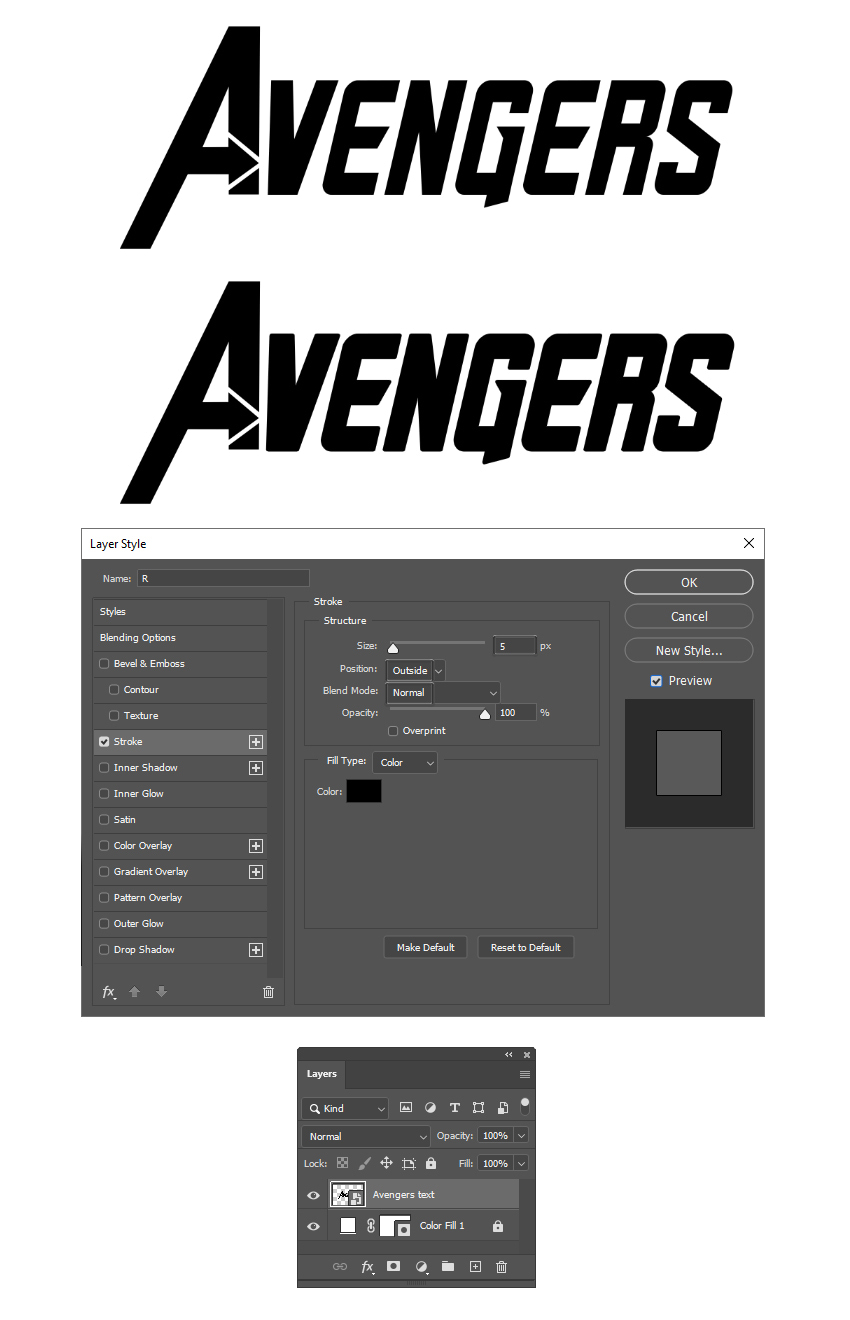
Task: Click the Make Default button
Action: coord(425,947)
